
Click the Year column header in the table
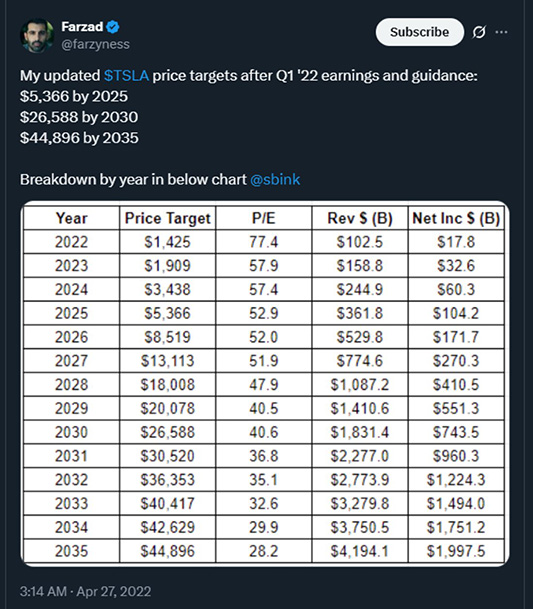coord(71,218)
